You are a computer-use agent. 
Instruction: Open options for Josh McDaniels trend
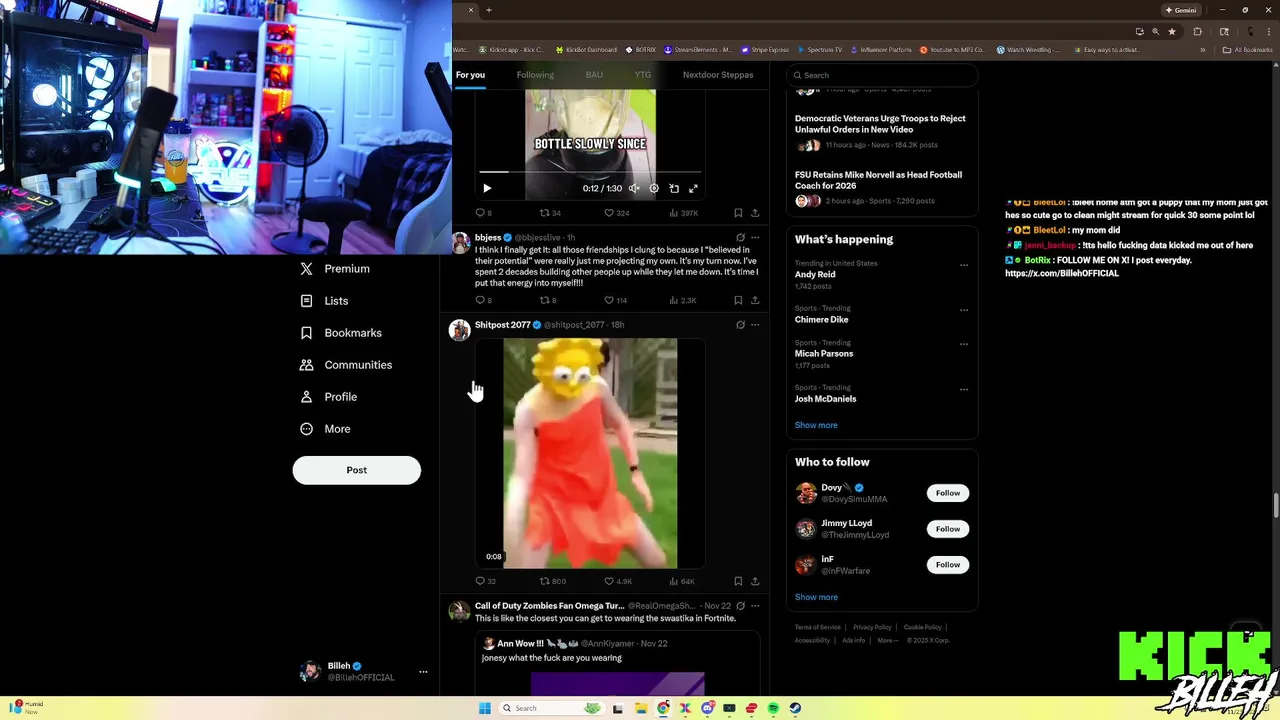pos(964,389)
